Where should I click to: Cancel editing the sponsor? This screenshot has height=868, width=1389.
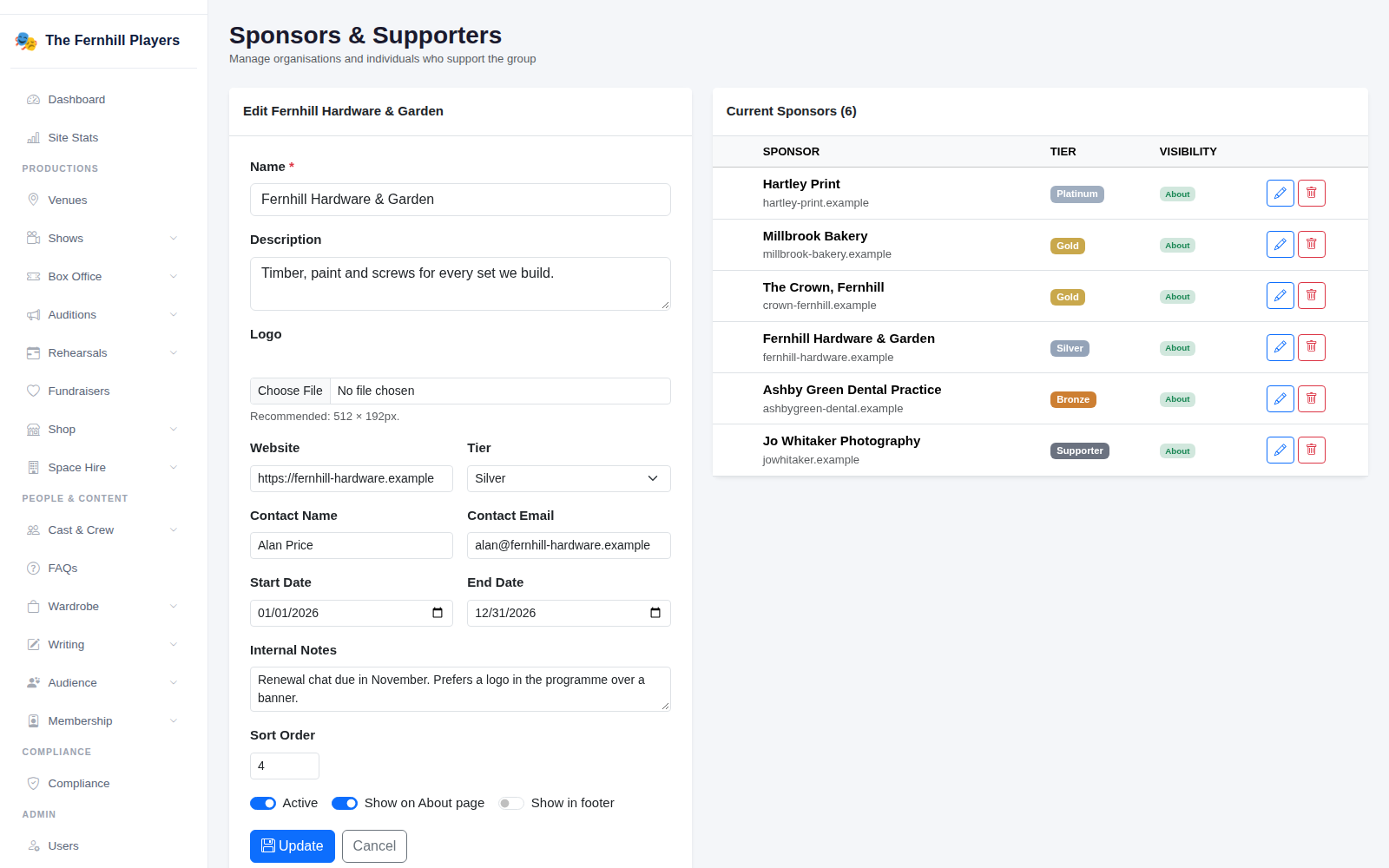tap(374, 846)
